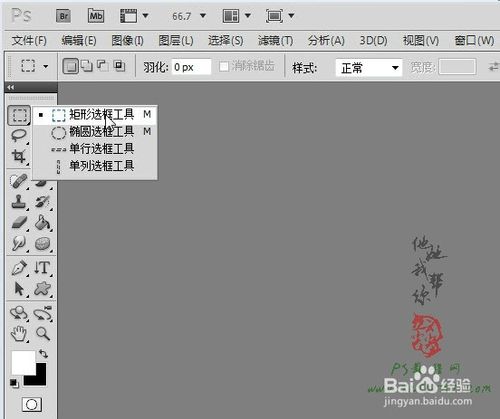
Task: Toggle the 消除锯齿 anti-alias checkbox
Action: 224,67
